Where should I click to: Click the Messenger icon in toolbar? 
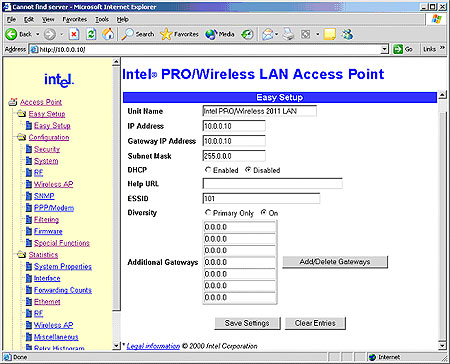click(347, 34)
